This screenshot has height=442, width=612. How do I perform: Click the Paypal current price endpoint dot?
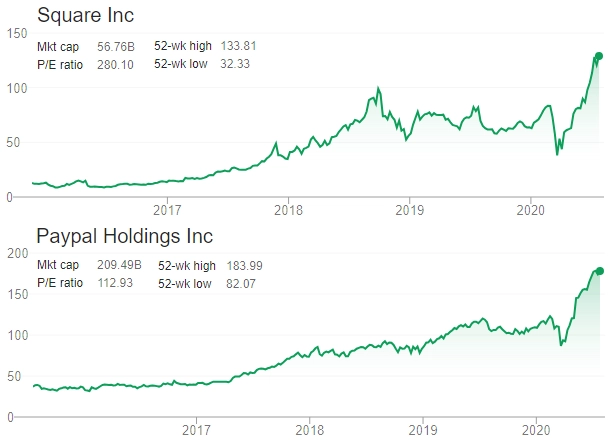600,271
